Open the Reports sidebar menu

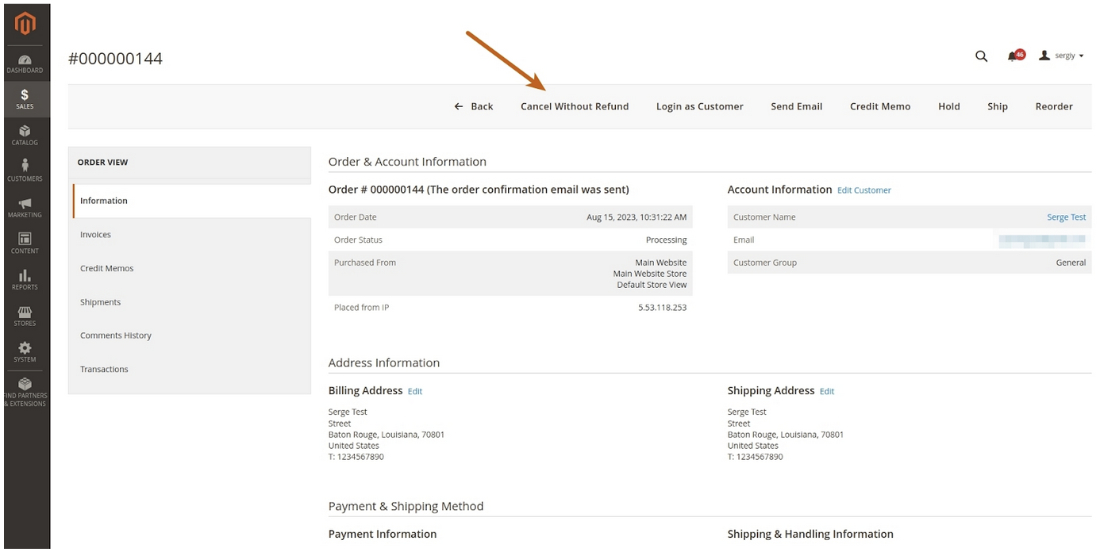pyautogui.click(x=25, y=280)
